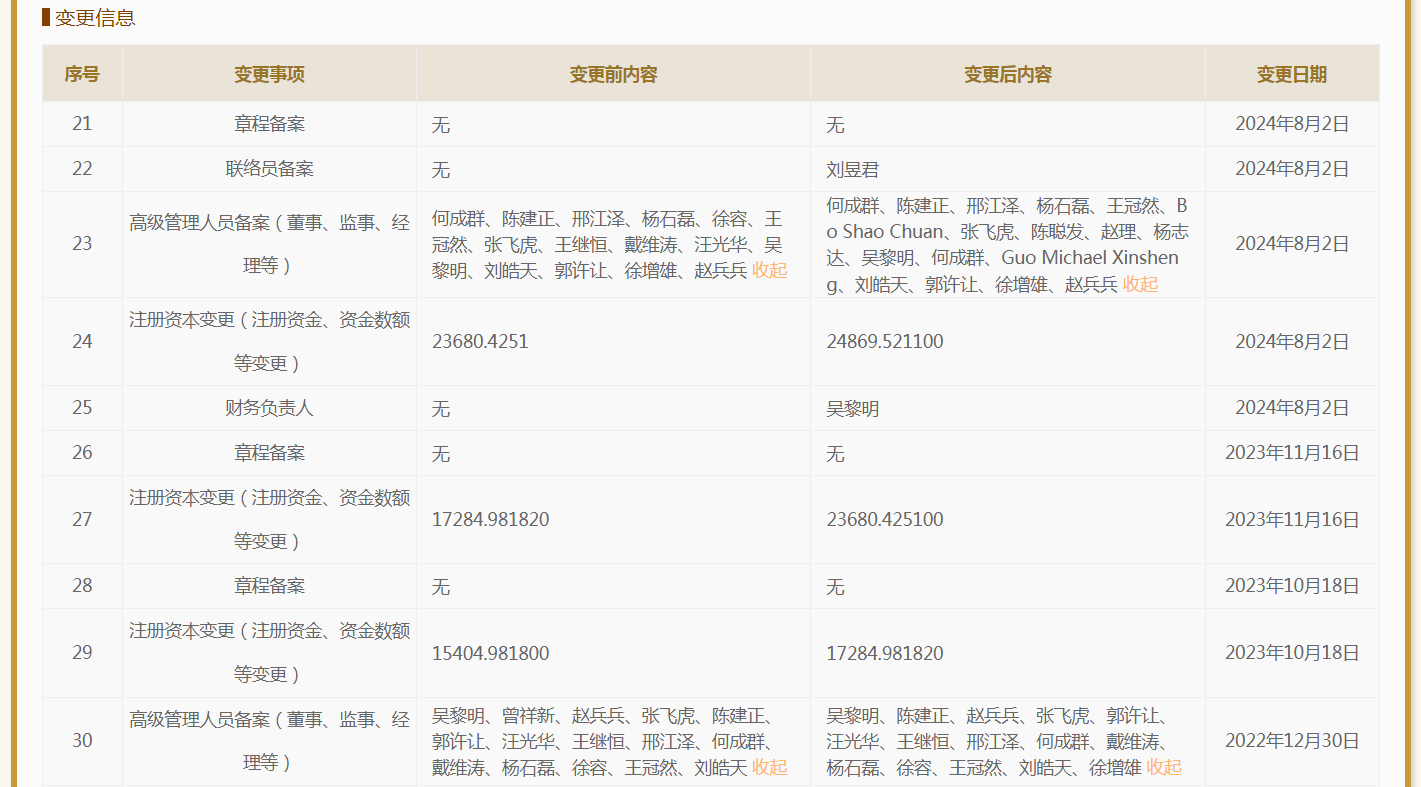
Task: Click 吴黎明 in the row 25 after-change cell
Action: 853,409
